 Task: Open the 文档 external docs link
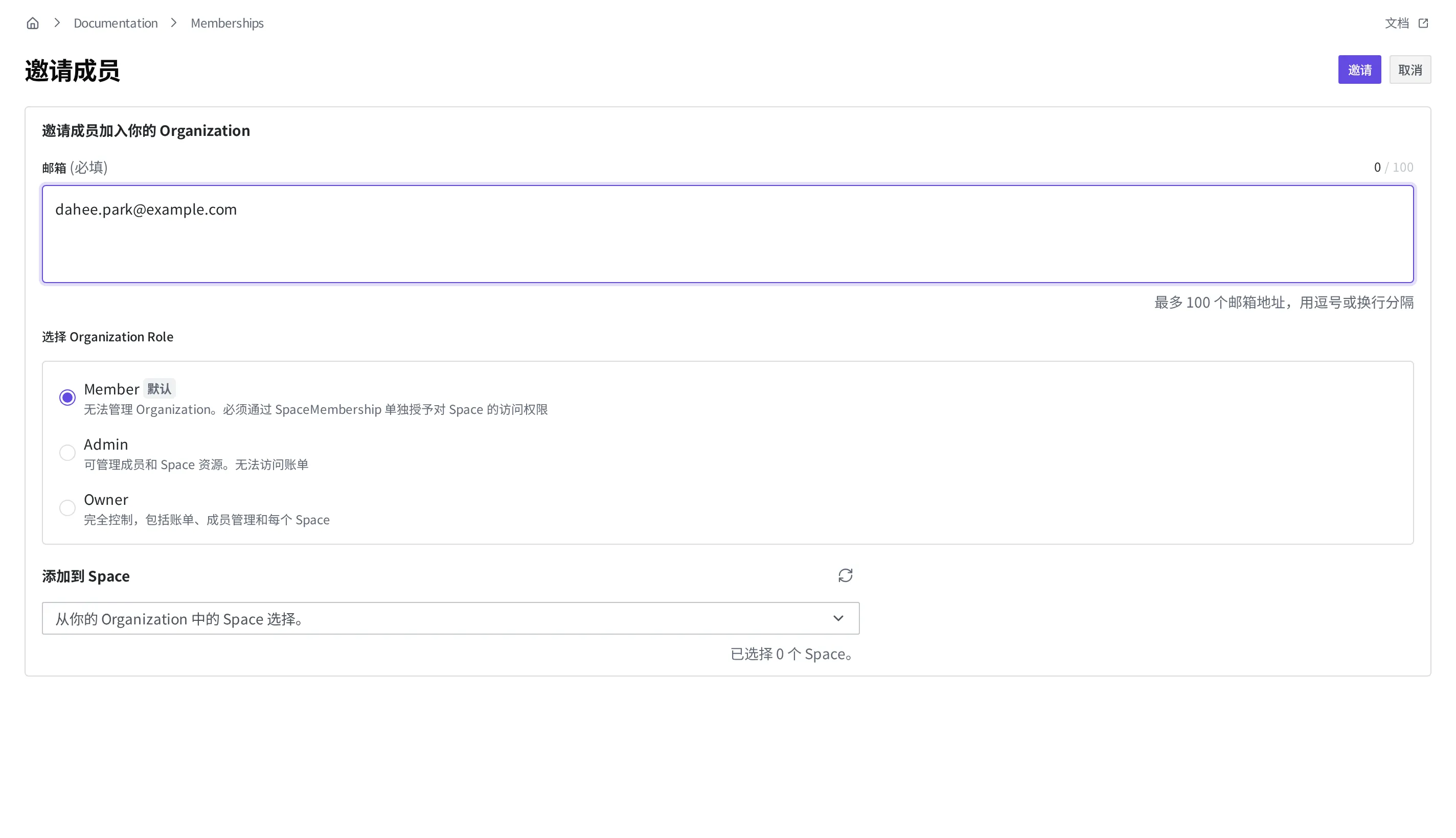coord(1406,23)
